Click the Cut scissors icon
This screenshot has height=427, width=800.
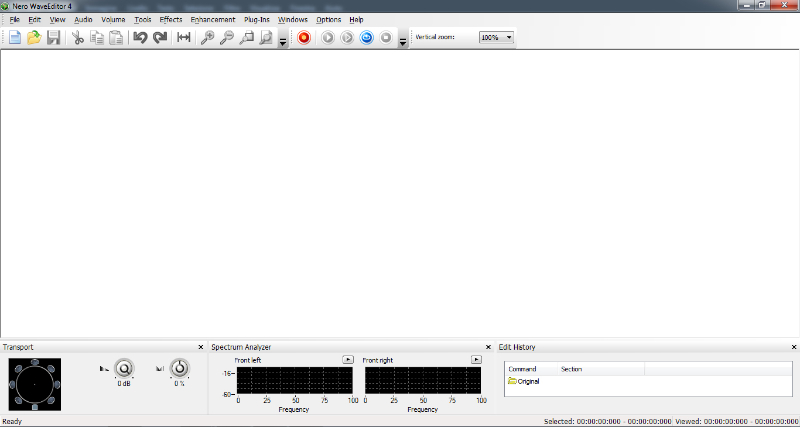point(77,38)
